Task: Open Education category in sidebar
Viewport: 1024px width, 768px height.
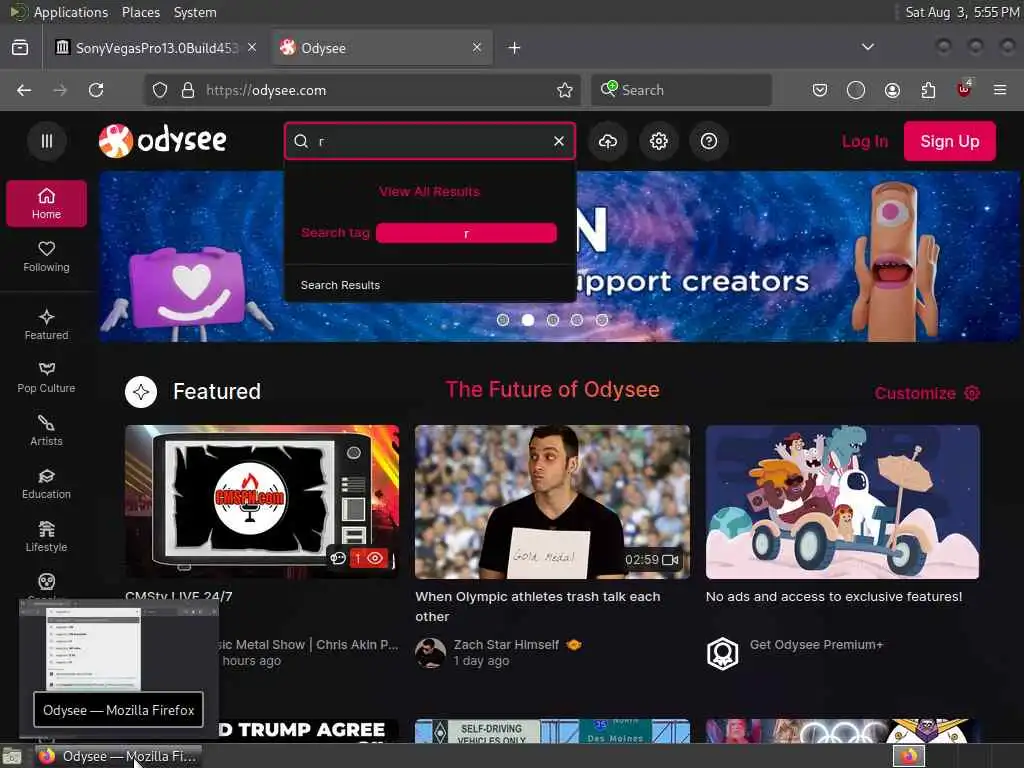Action: [46, 484]
